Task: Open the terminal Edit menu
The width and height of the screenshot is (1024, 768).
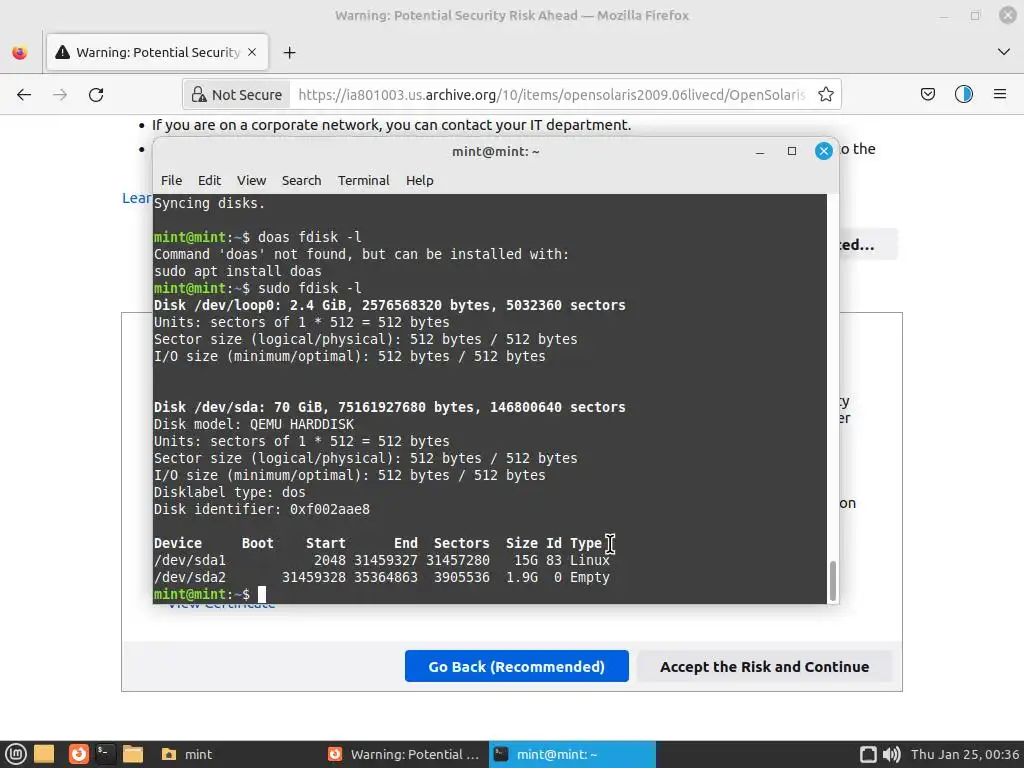Action: [x=210, y=180]
